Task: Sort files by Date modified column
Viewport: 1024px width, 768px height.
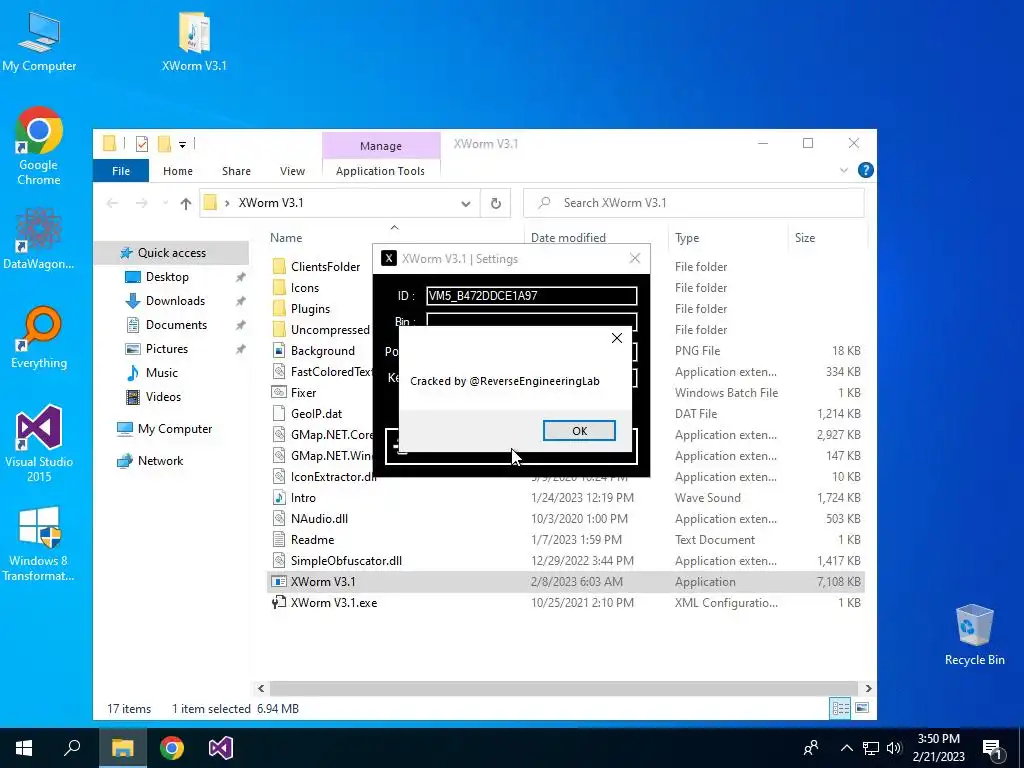Action: coord(568,238)
